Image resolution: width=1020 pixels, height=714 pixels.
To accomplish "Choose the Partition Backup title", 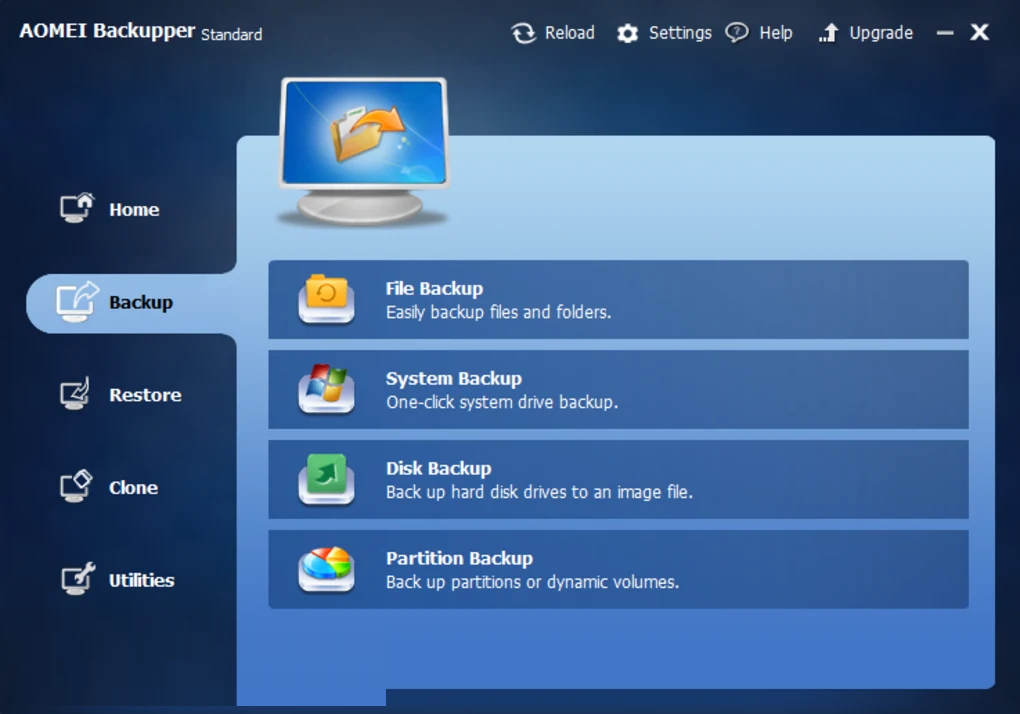I will point(459,558).
